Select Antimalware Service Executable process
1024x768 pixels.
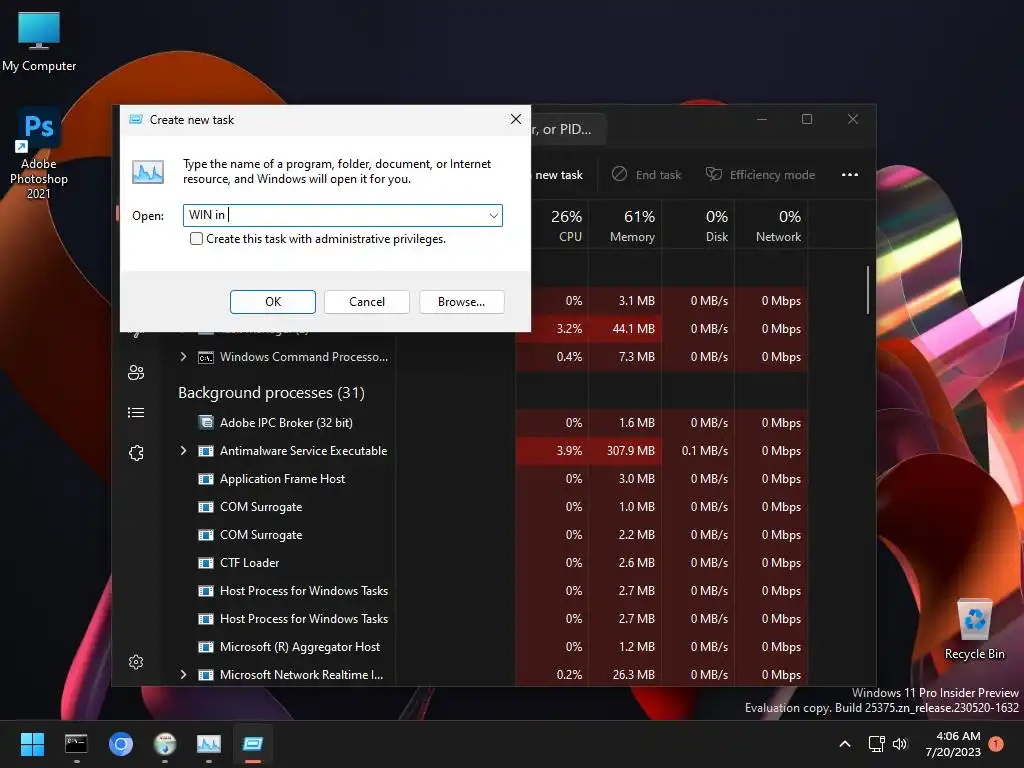pos(304,451)
